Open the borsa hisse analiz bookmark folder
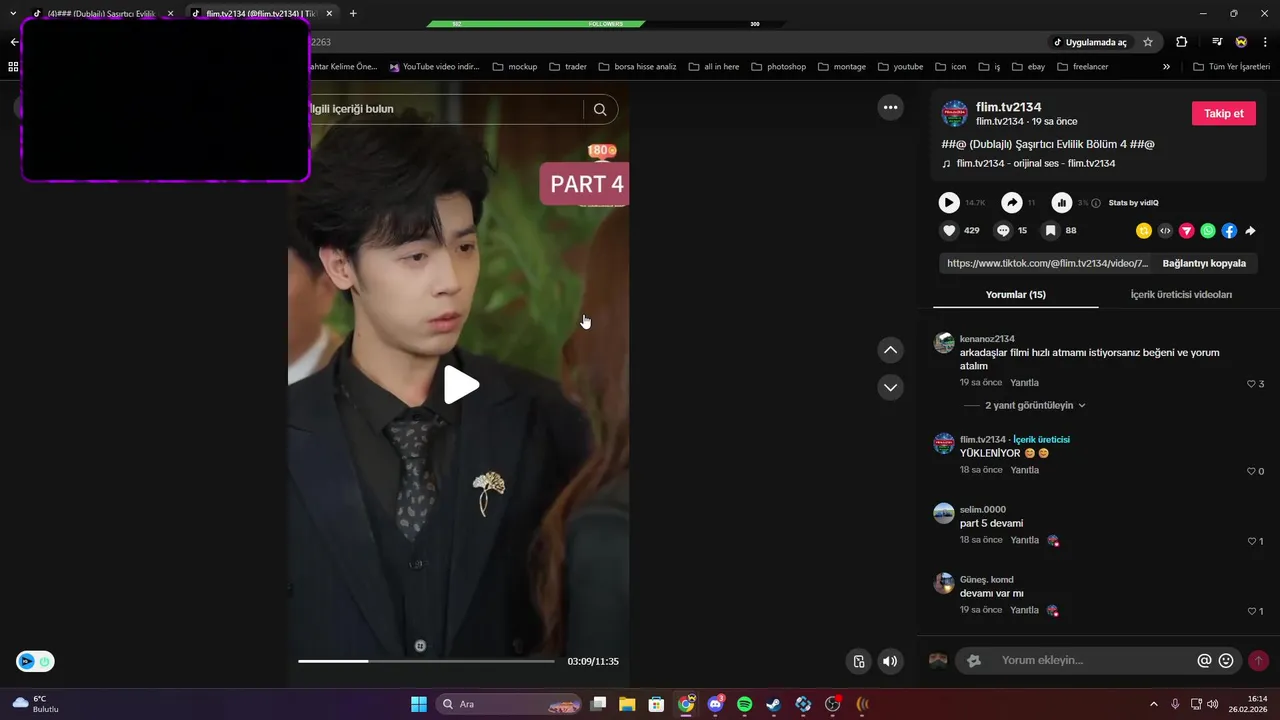 pyautogui.click(x=637, y=67)
